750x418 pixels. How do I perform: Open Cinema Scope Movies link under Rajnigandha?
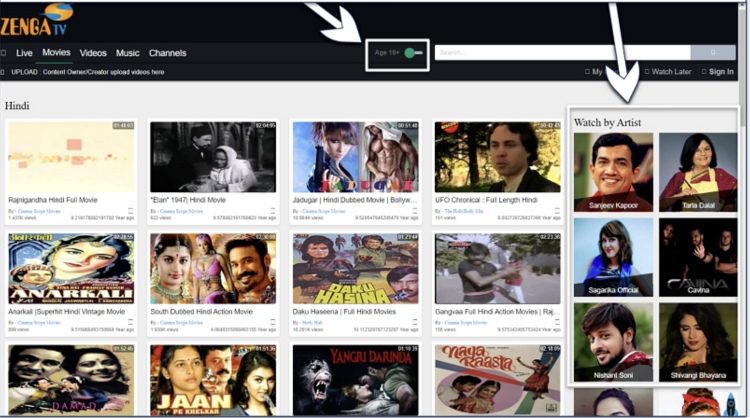click(x=39, y=211)
